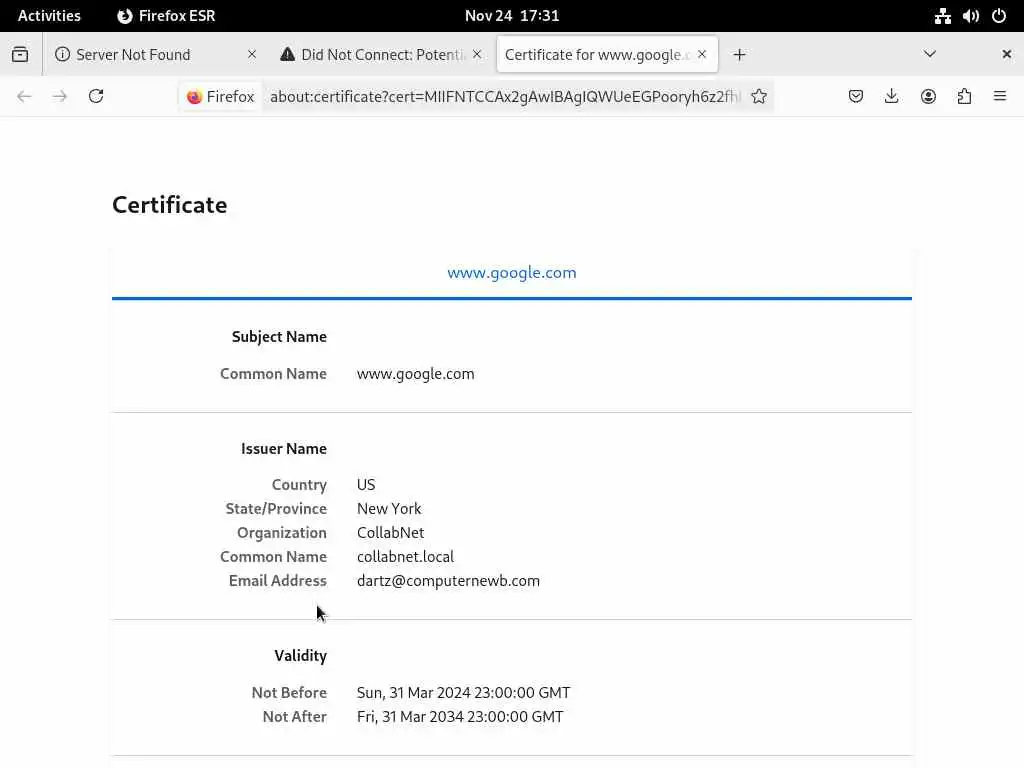The width and height of the screenshot is (1024, 768).
Task: Go back to the previous page
Action: coord(24,97)
